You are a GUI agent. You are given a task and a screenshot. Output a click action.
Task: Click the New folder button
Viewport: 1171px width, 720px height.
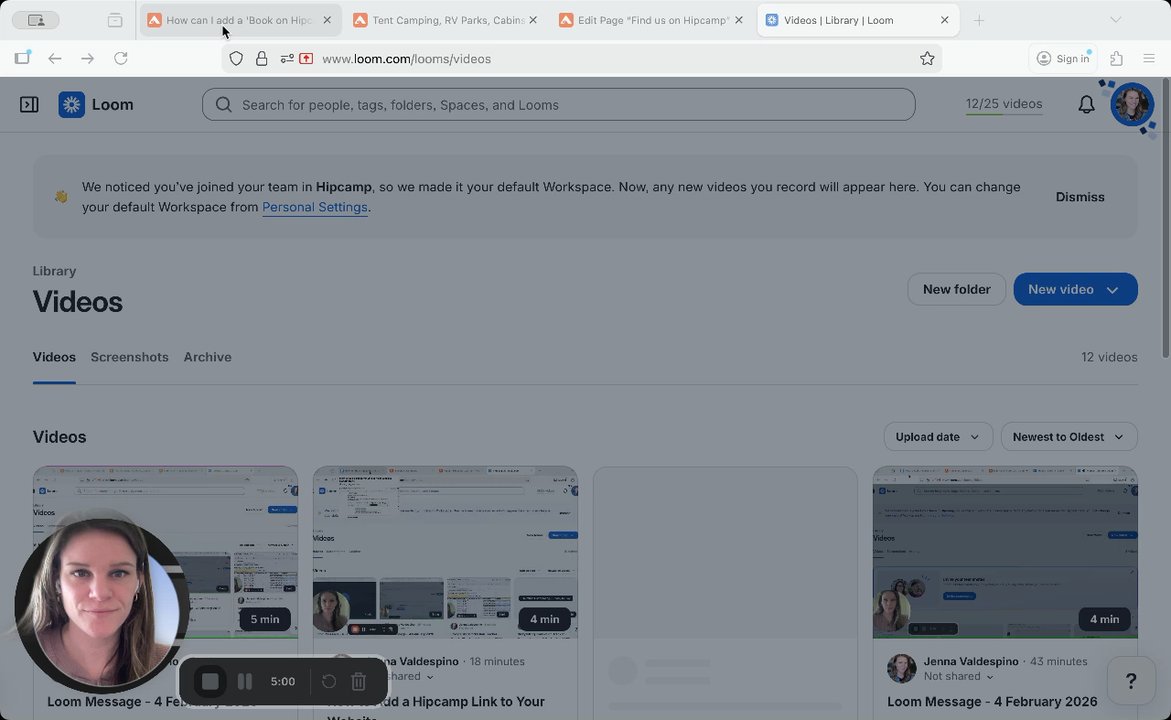click(957, 289)
